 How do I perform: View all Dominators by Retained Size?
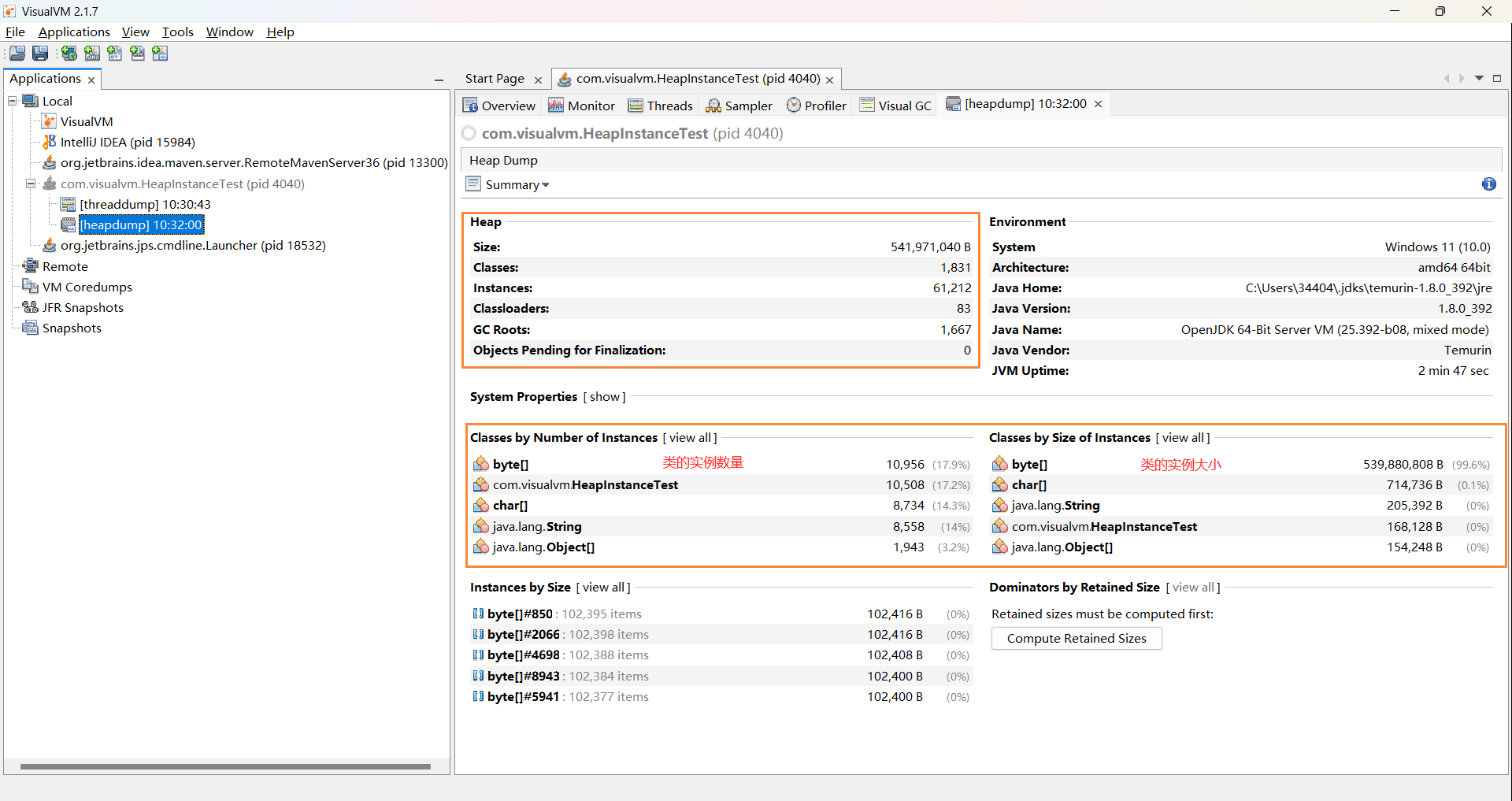[x=1193, y=587]
